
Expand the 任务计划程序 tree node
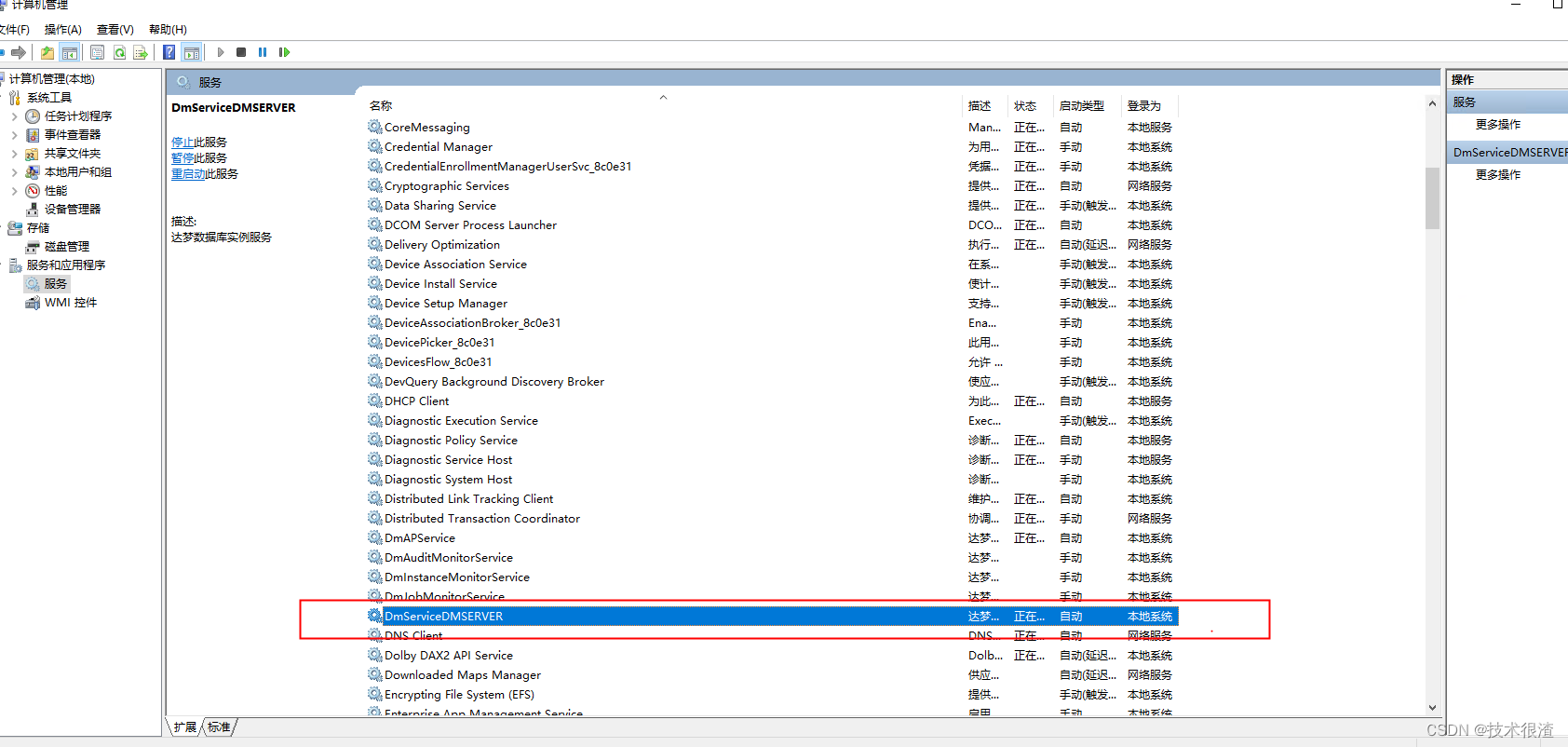coord(14,116)
